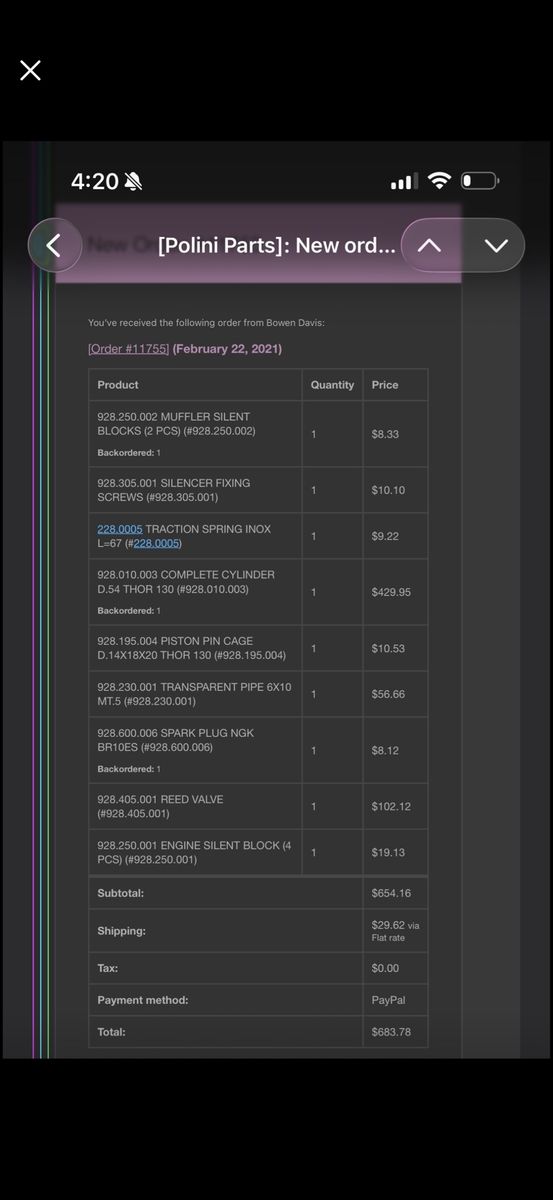Open the 228.0005 product link
553x1200 pixels.
coord(120,529)
